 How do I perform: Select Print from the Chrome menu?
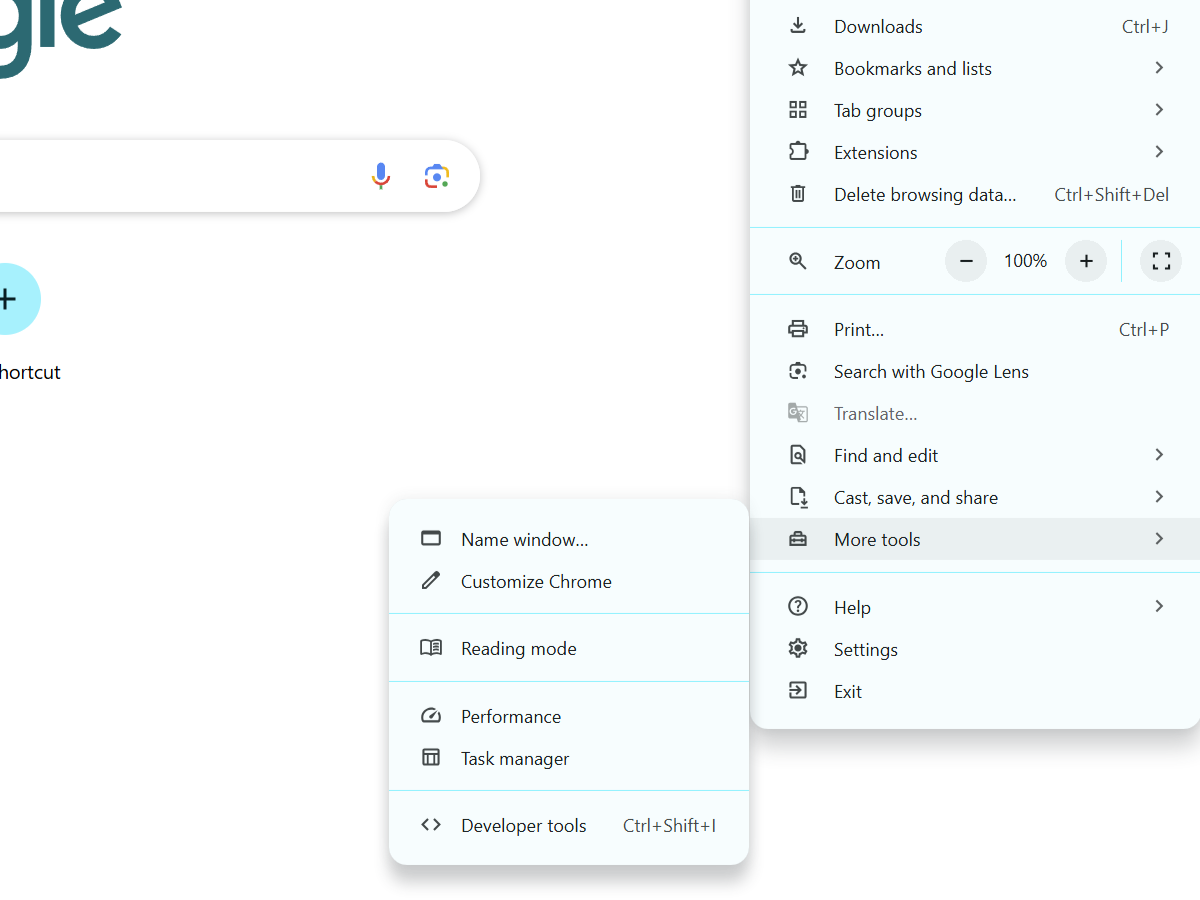click(x=975, y=329)
